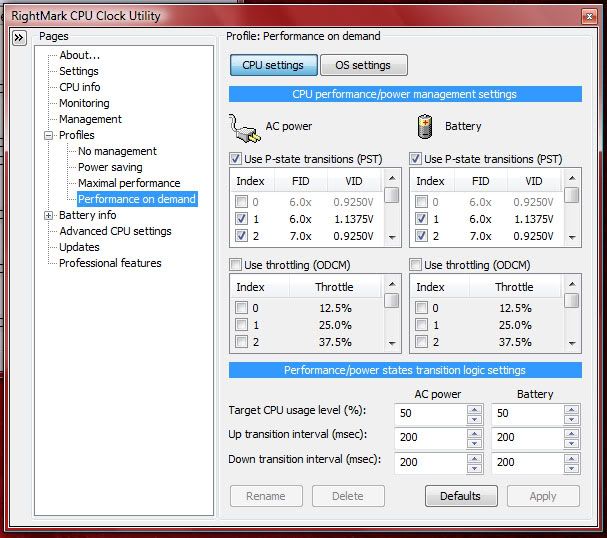
Task: Decrease Battery Down transition interval
Action: pos(571,468)
